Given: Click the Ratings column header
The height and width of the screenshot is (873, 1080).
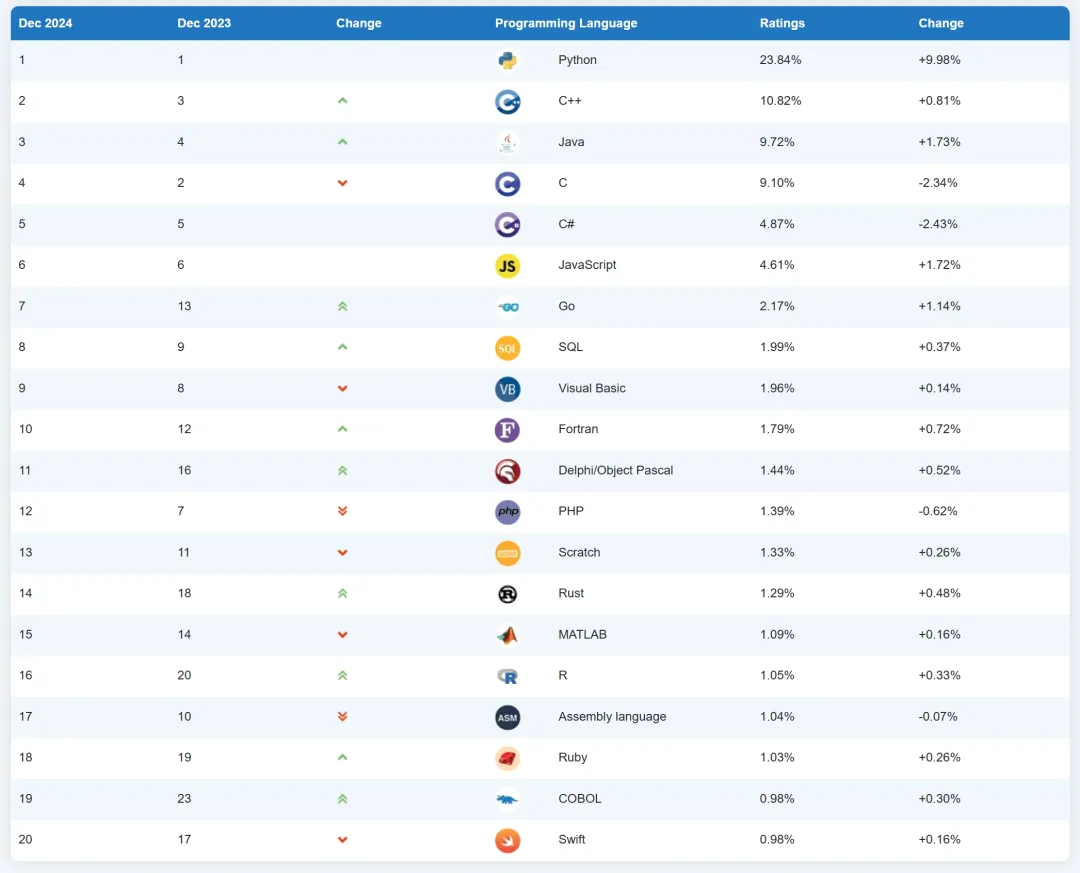Looking at the screenshot, I should [x=782, y=23].
